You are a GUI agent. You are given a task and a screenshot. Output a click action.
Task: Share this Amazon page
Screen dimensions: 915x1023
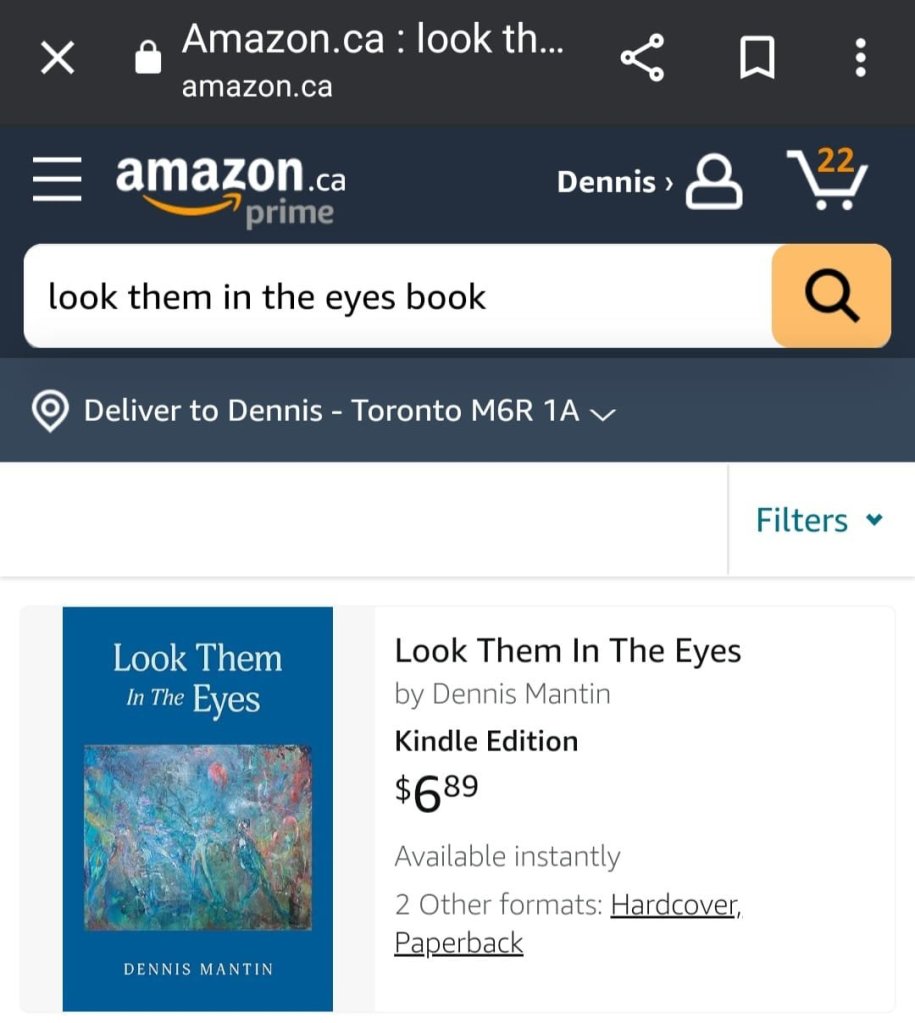643,59
